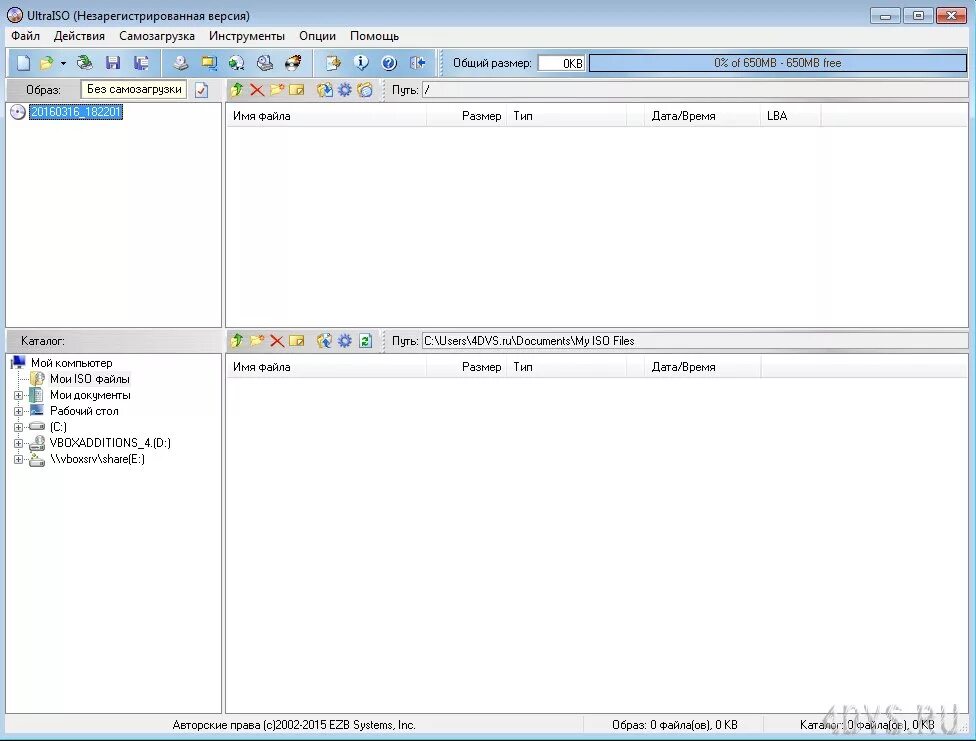Save the image with the floppy disk icon
976x741 pixels.
(x=113, y=63)
